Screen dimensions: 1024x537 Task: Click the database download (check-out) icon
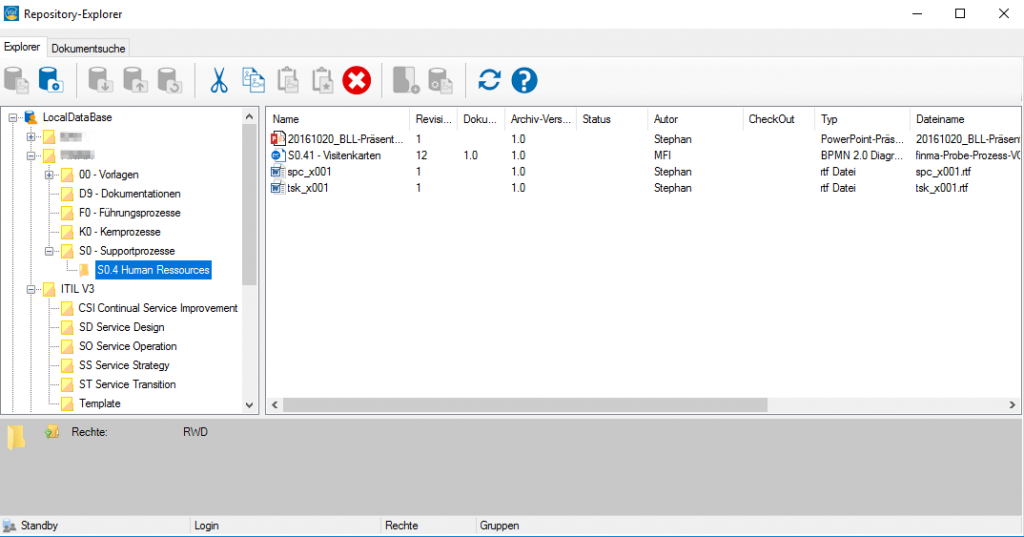[x=101, y=80]
